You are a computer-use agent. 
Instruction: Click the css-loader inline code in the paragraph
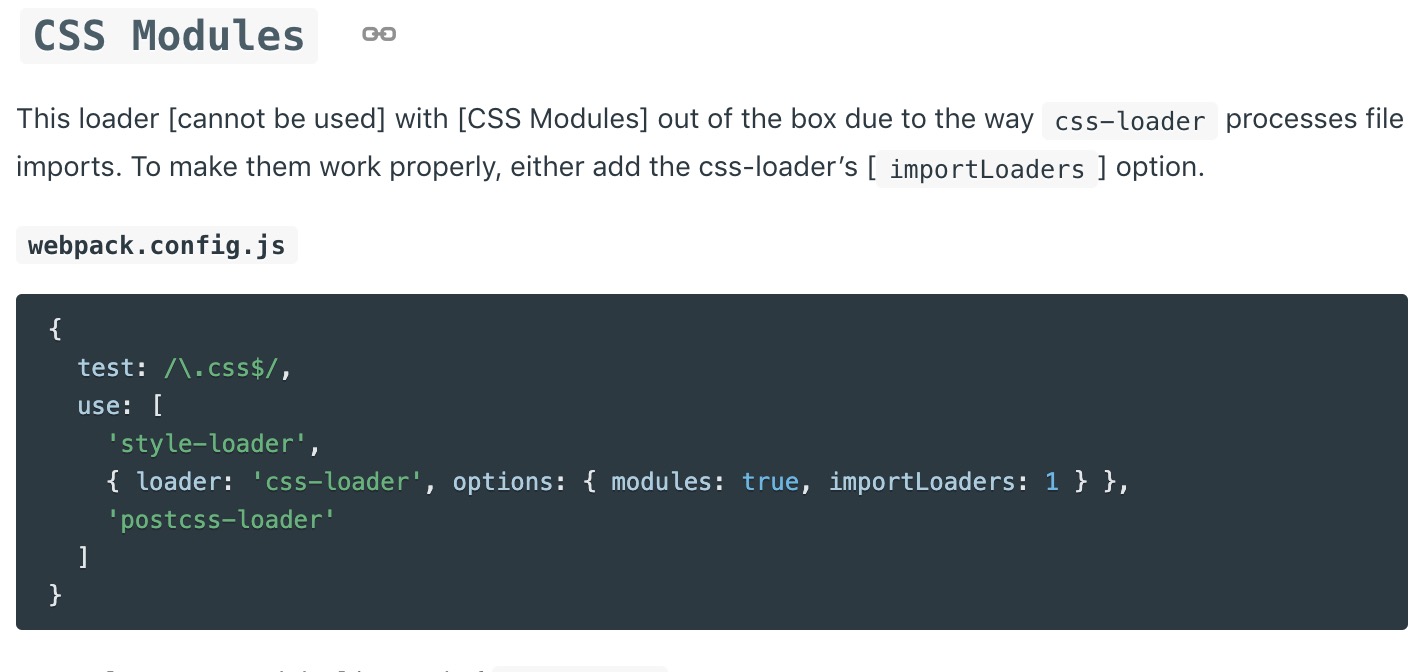(1130, 122)
